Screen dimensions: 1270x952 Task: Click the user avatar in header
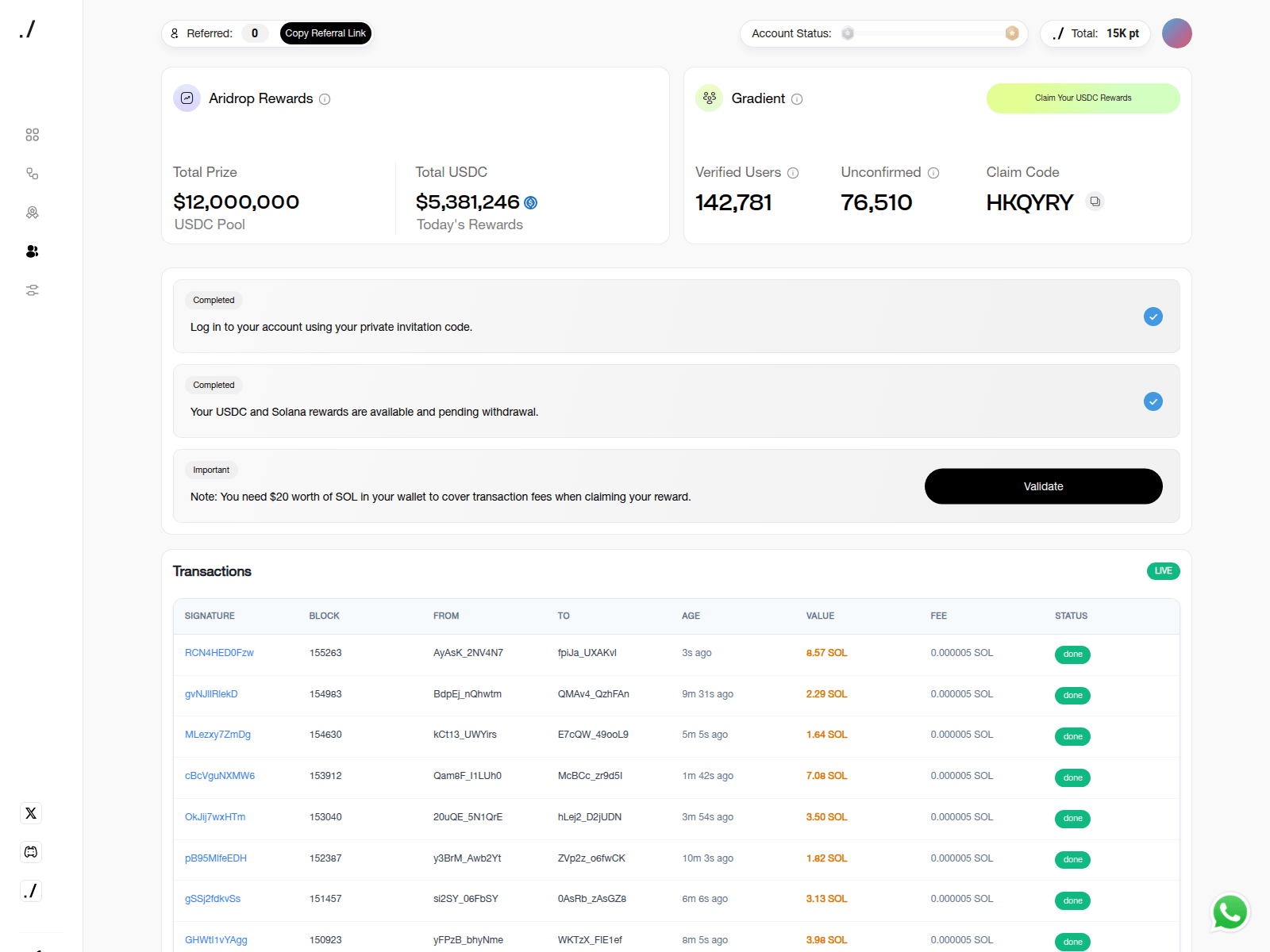[1177, 33]
